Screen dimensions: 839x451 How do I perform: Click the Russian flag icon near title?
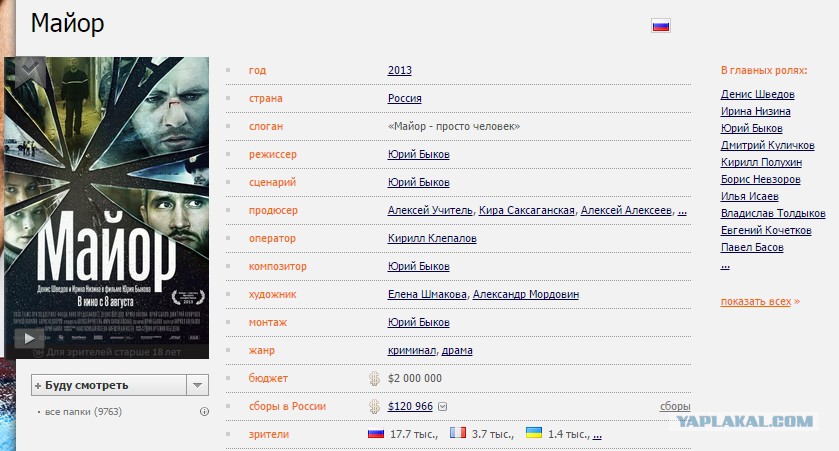(661, 25)
